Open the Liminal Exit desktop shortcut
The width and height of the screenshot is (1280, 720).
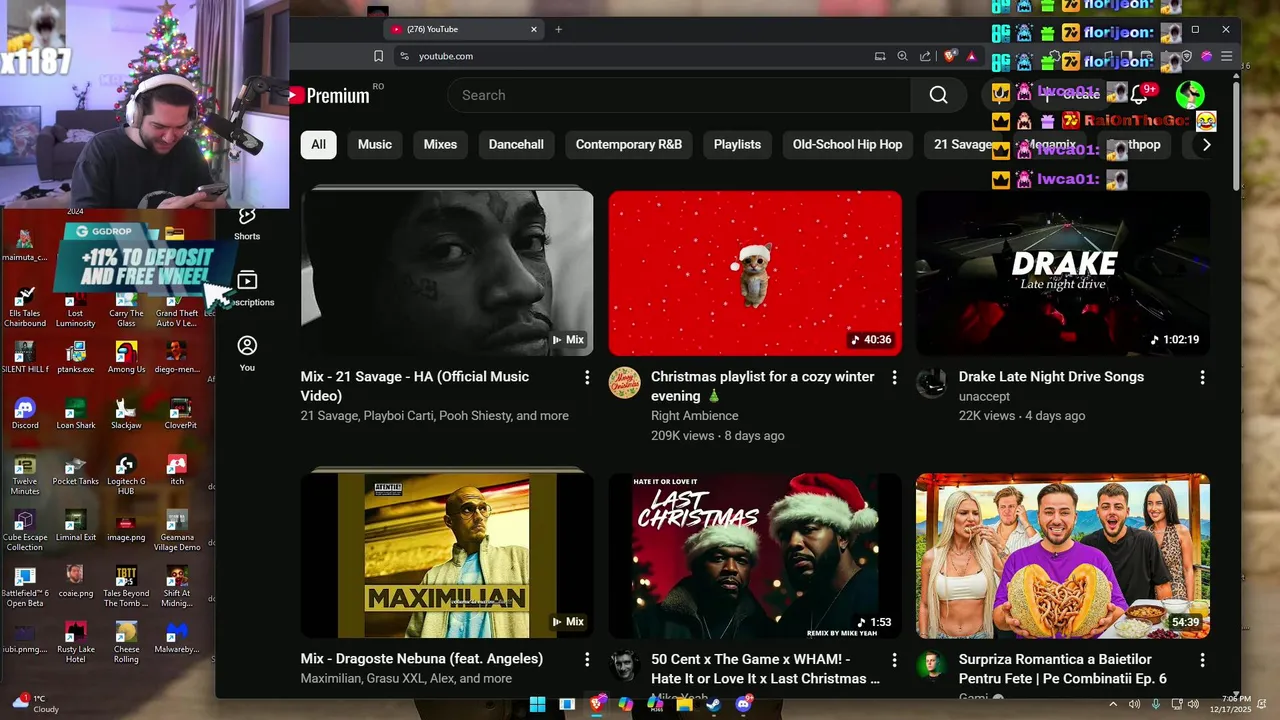[x=75, y=525]
